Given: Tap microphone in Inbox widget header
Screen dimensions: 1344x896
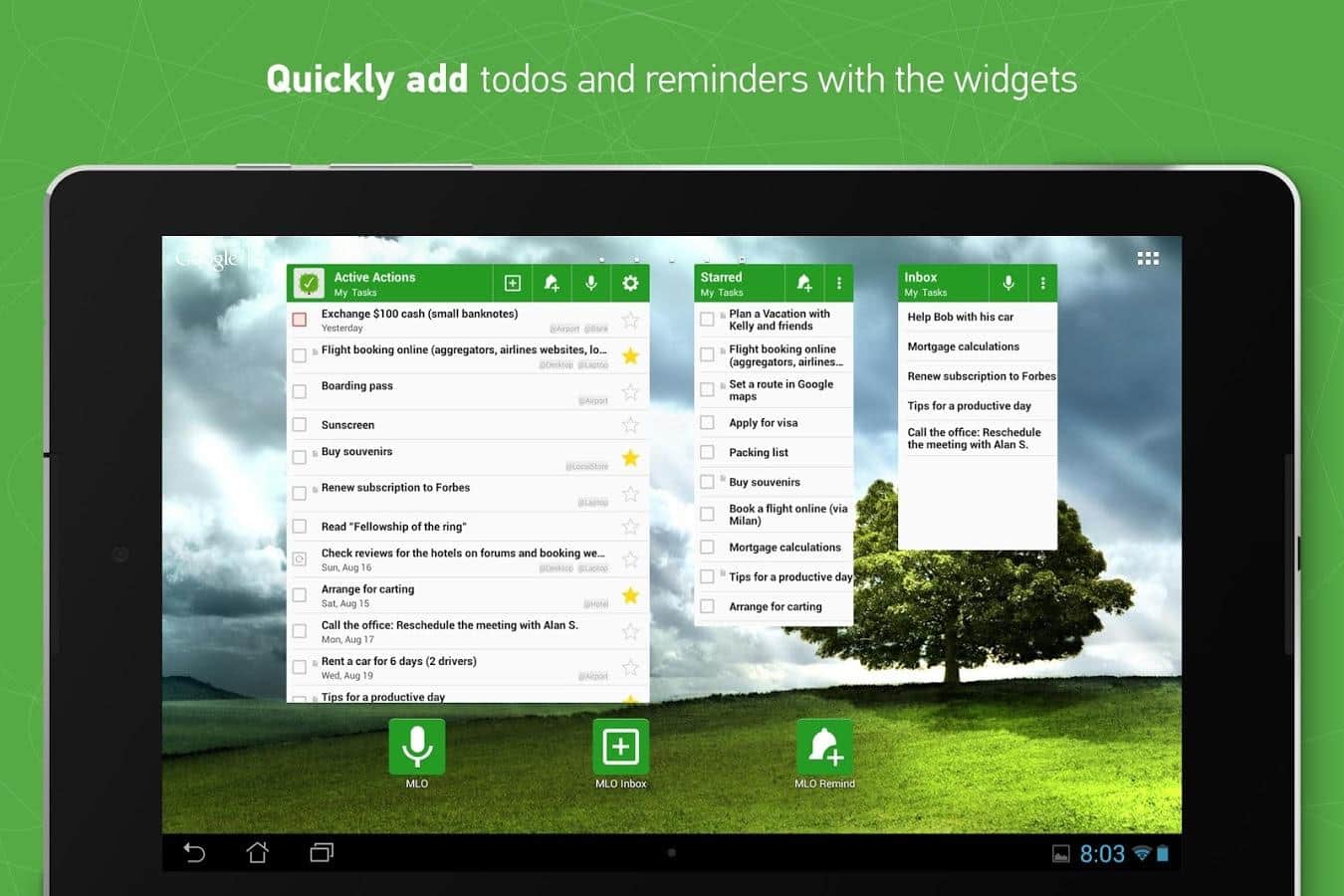Looking at the screenshot, I should (1008, 284).
